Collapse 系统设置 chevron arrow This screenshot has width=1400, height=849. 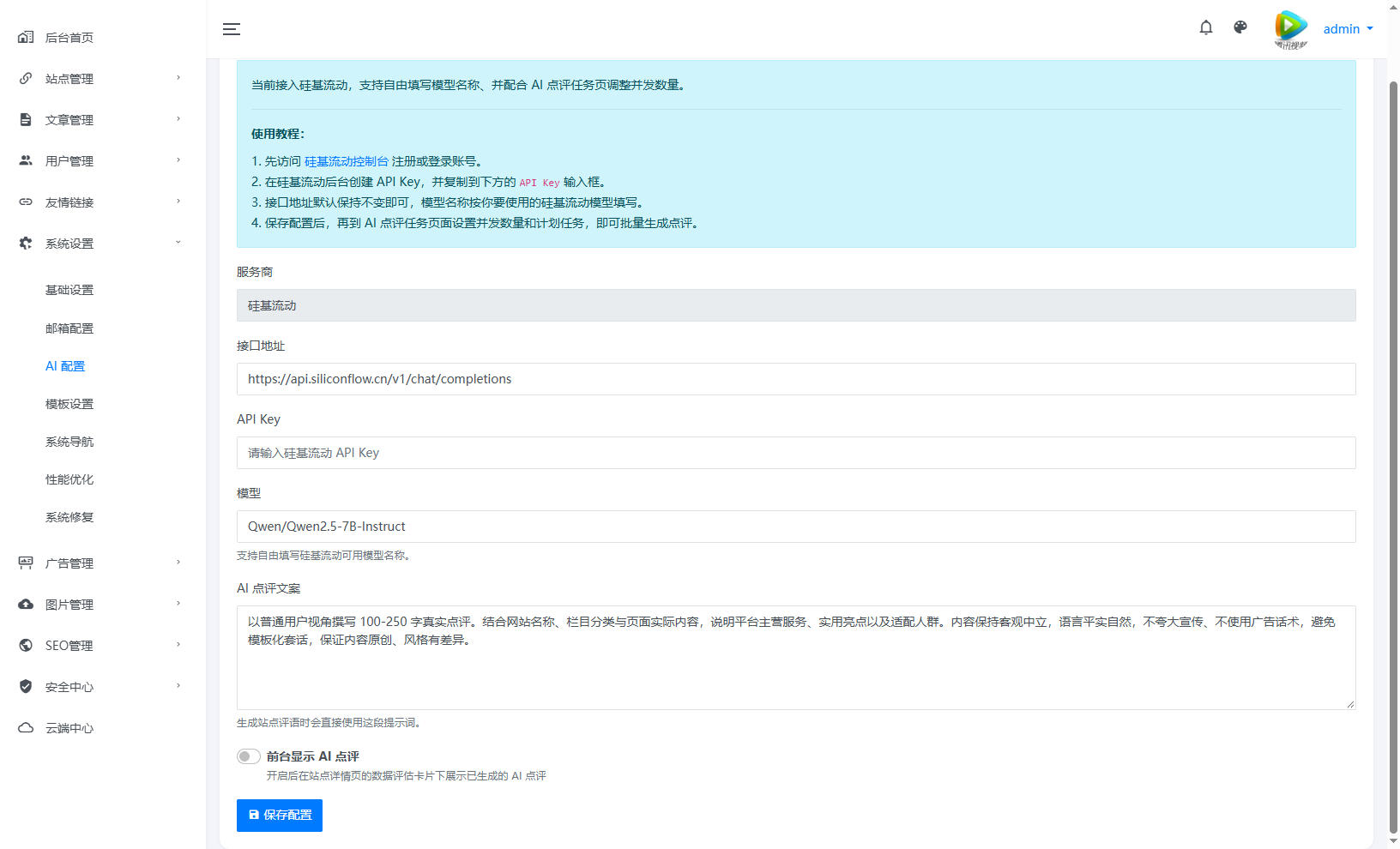click(178, 243)
